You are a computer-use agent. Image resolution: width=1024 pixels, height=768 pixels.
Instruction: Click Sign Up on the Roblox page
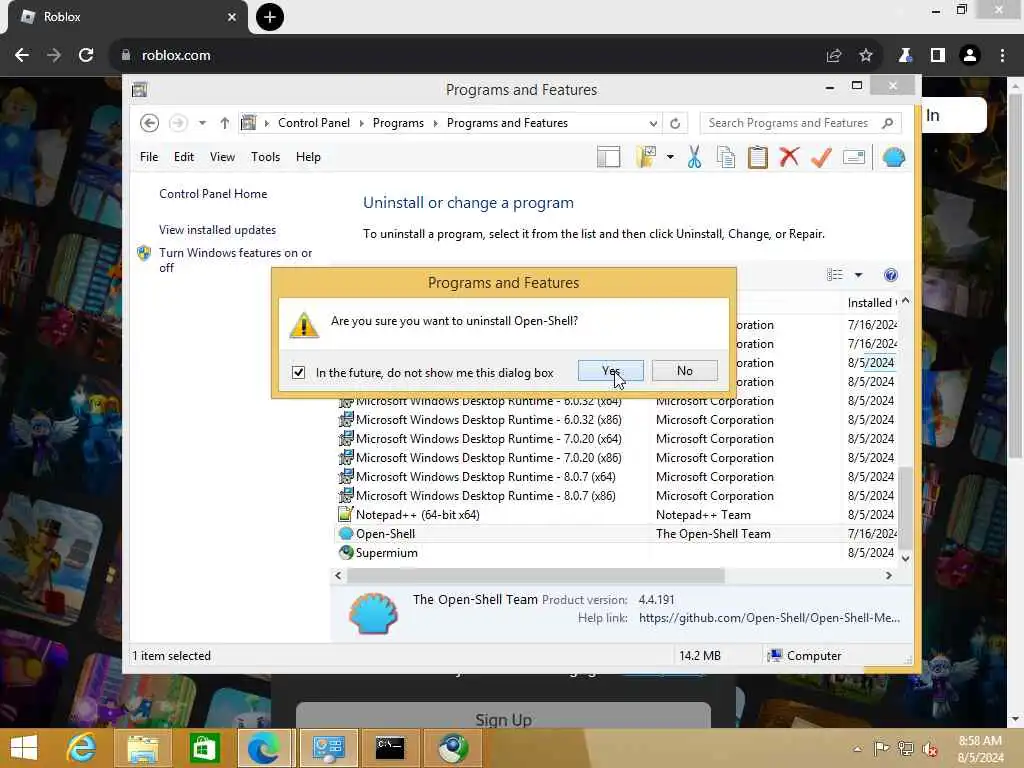coord(503,716)
